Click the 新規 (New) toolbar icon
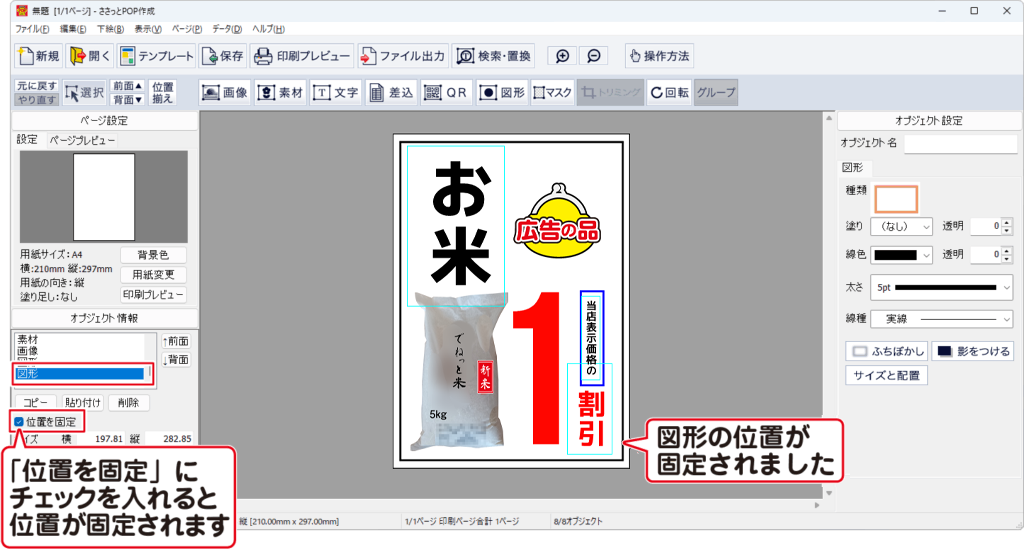 39,56
